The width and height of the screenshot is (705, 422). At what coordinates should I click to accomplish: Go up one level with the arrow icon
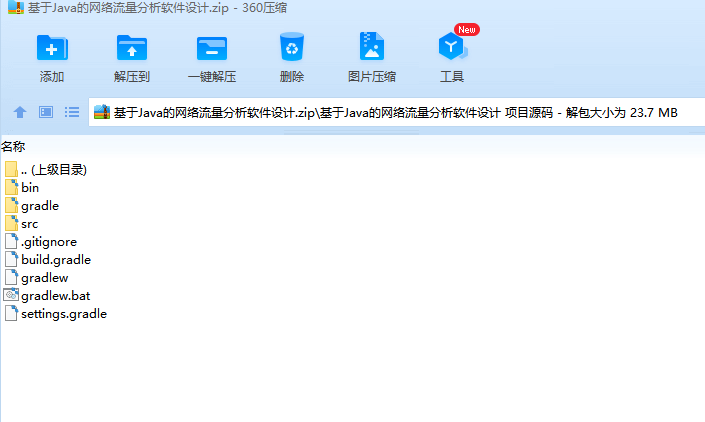coord(20,112)
